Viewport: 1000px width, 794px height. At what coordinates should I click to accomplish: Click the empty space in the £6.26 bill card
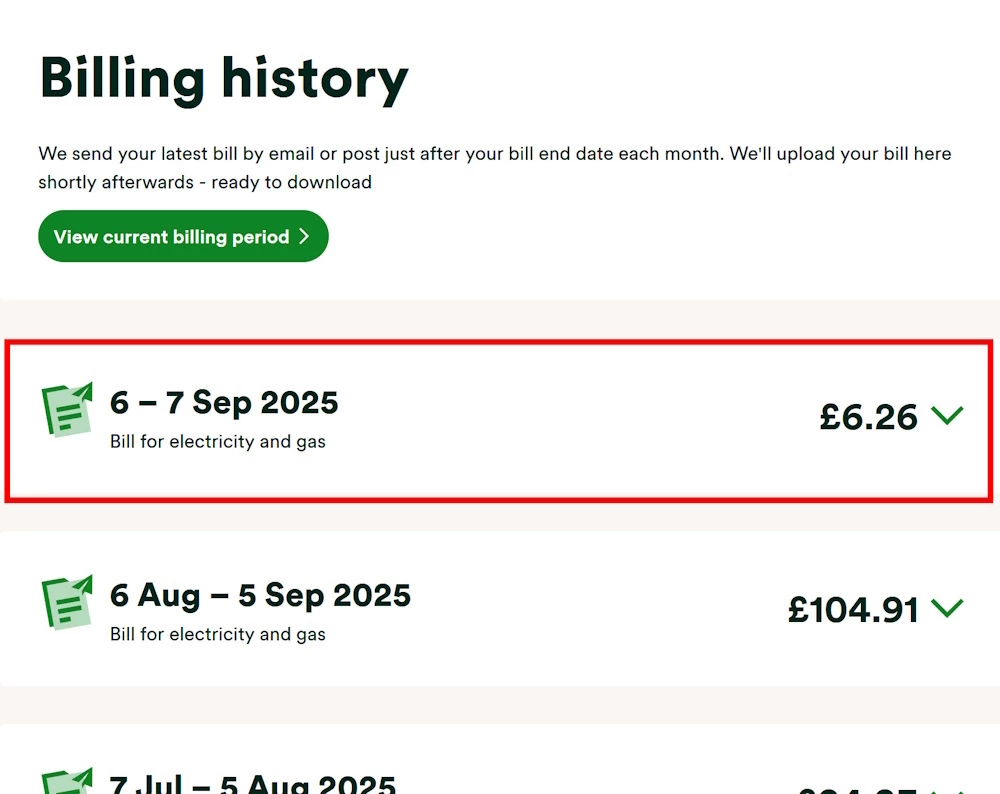tap(580, 420)
